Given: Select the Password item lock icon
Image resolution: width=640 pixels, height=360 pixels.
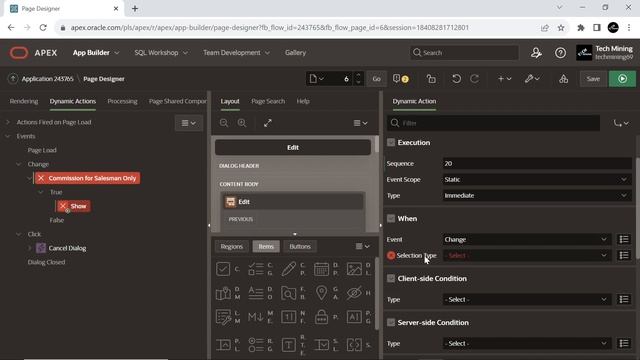Looking at the screenshot, I should (x=321, y=317).
